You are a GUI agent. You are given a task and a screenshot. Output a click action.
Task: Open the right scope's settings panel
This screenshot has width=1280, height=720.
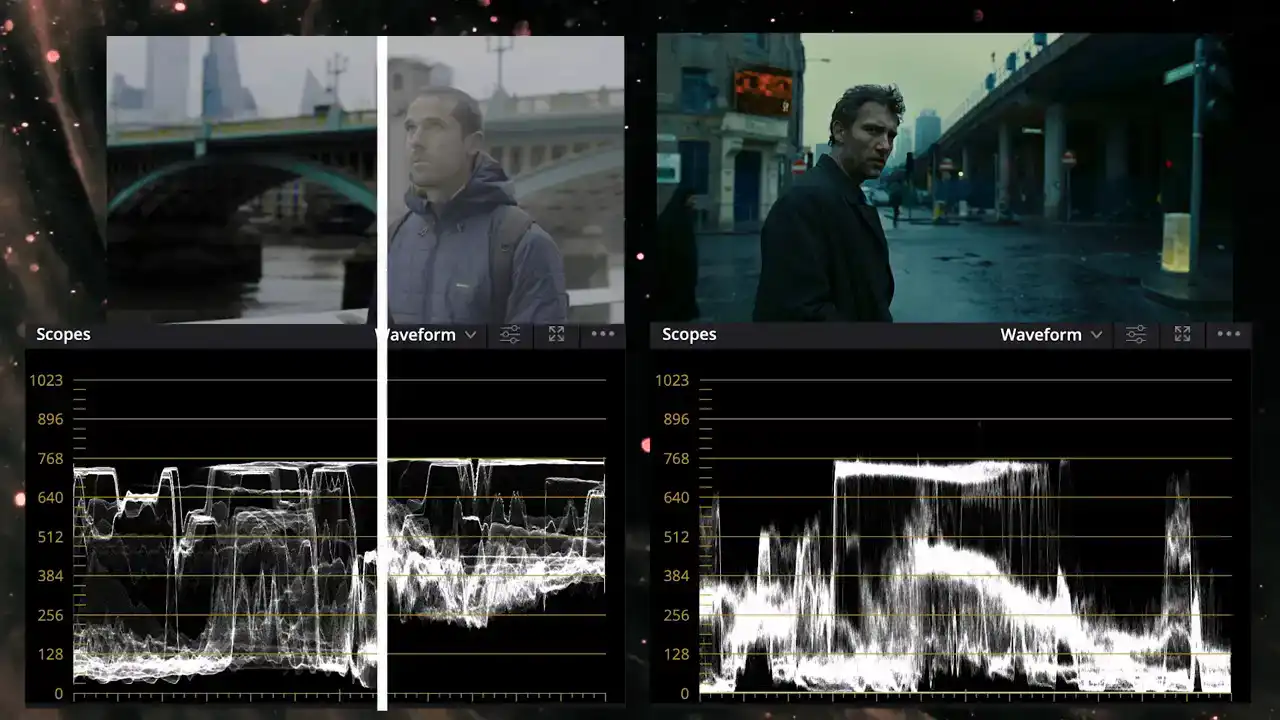1136,335
